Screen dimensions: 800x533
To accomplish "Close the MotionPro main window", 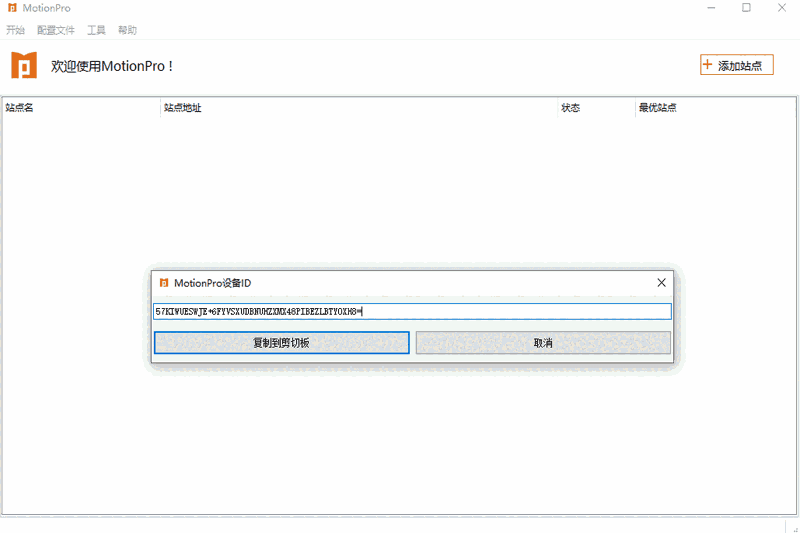I will click(781, 8).
